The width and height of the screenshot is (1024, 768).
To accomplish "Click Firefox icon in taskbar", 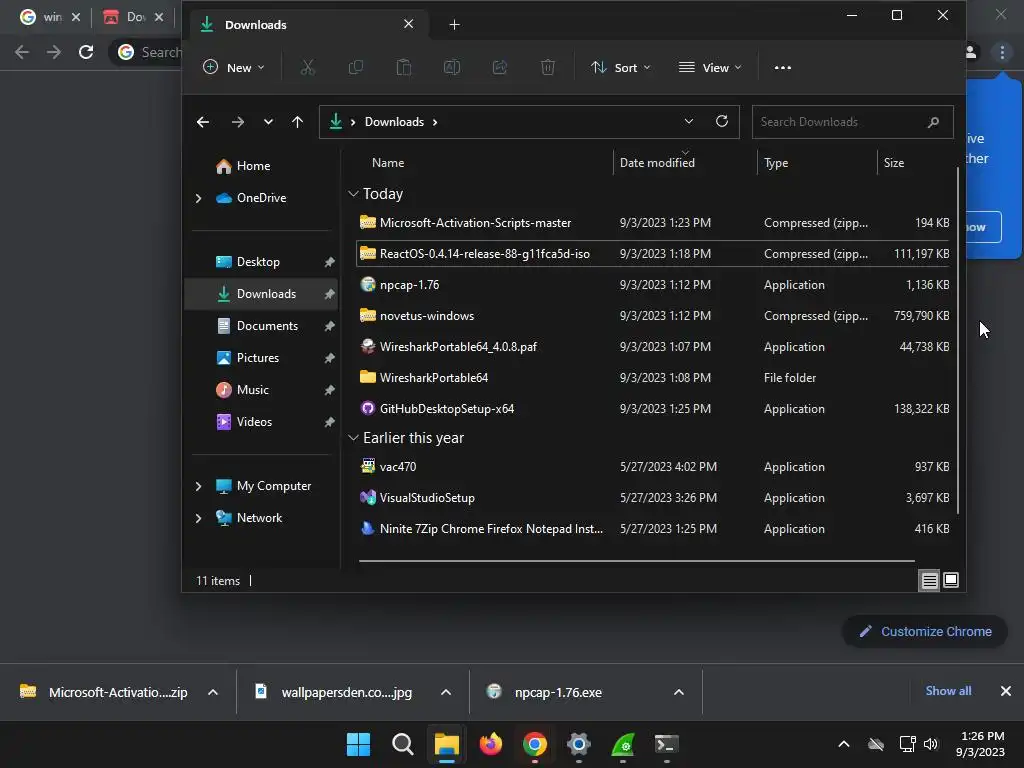I will pyautogui.click(x=491, y=744).
